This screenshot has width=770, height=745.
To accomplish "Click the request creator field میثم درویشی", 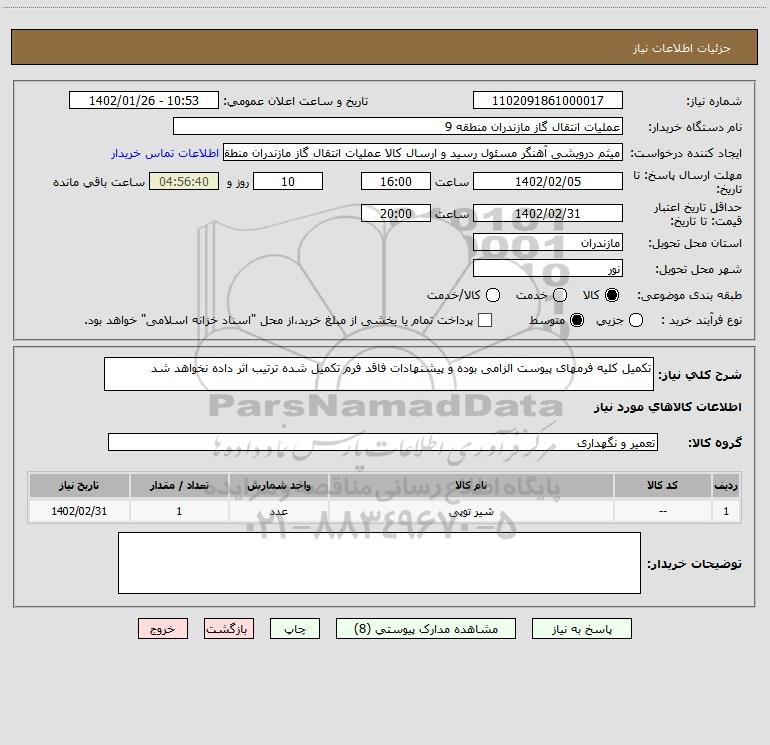I will pos(423,153).
